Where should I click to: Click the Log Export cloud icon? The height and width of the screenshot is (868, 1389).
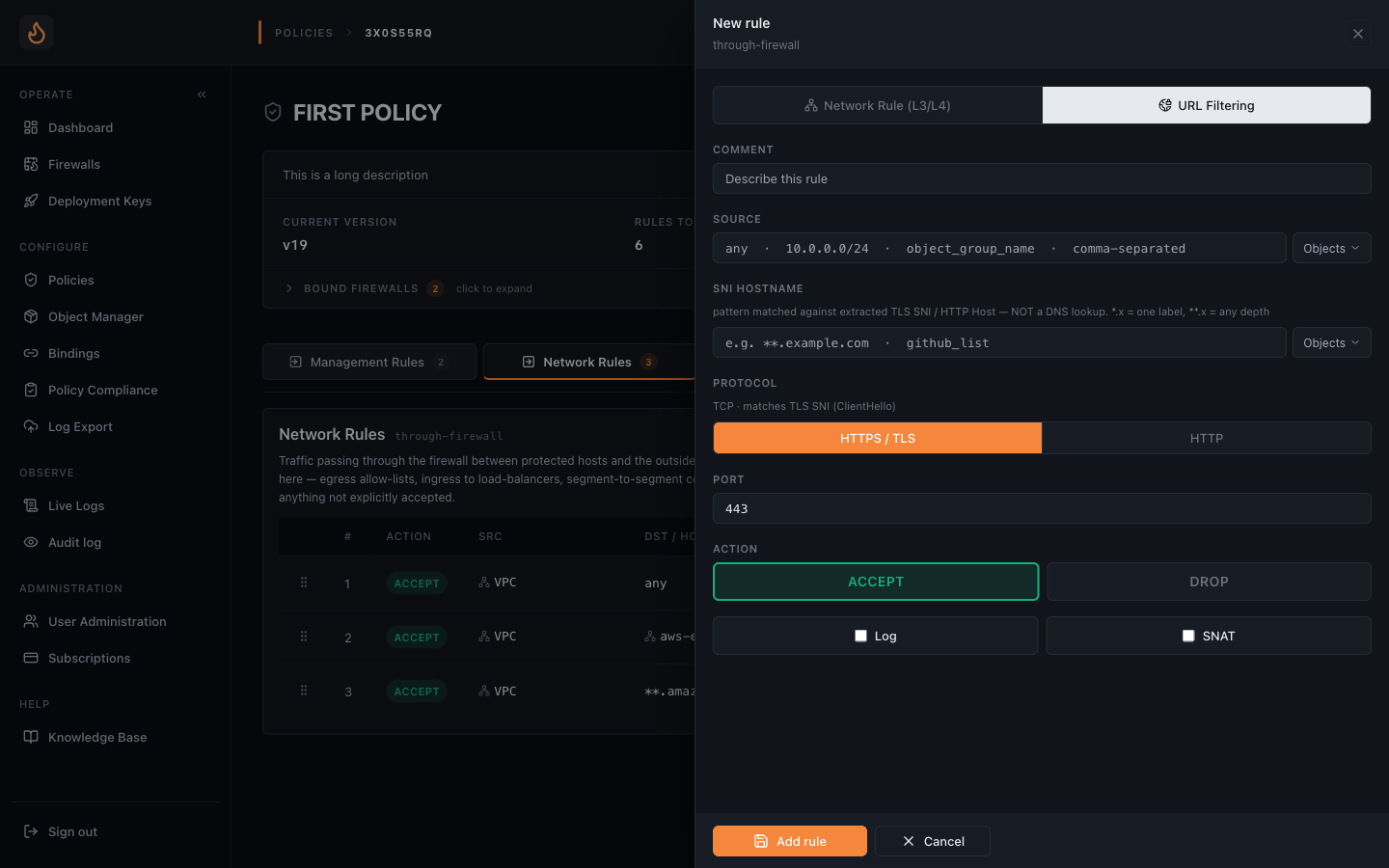pyautogui.click(x=31, y=426)
